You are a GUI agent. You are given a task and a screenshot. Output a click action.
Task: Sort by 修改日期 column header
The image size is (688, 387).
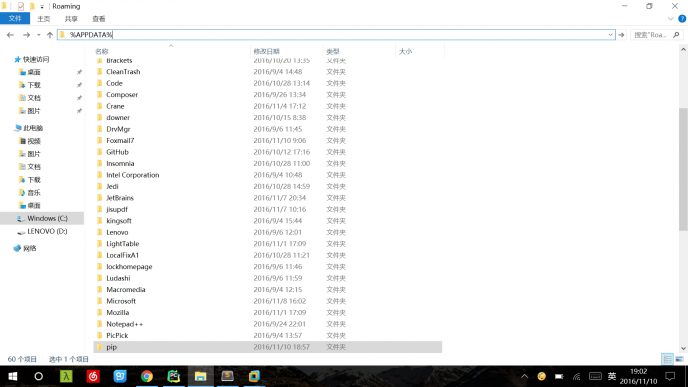(267, 51)
